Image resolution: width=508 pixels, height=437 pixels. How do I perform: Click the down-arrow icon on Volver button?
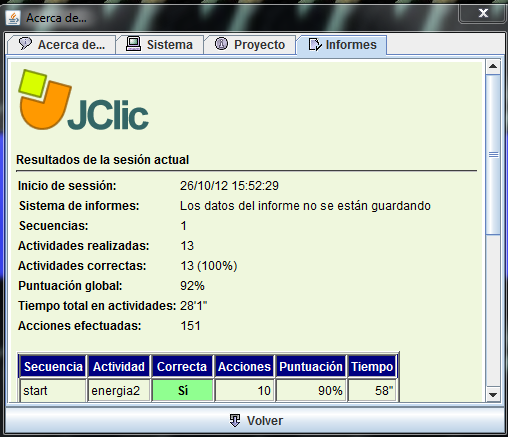tap(235, 421)
